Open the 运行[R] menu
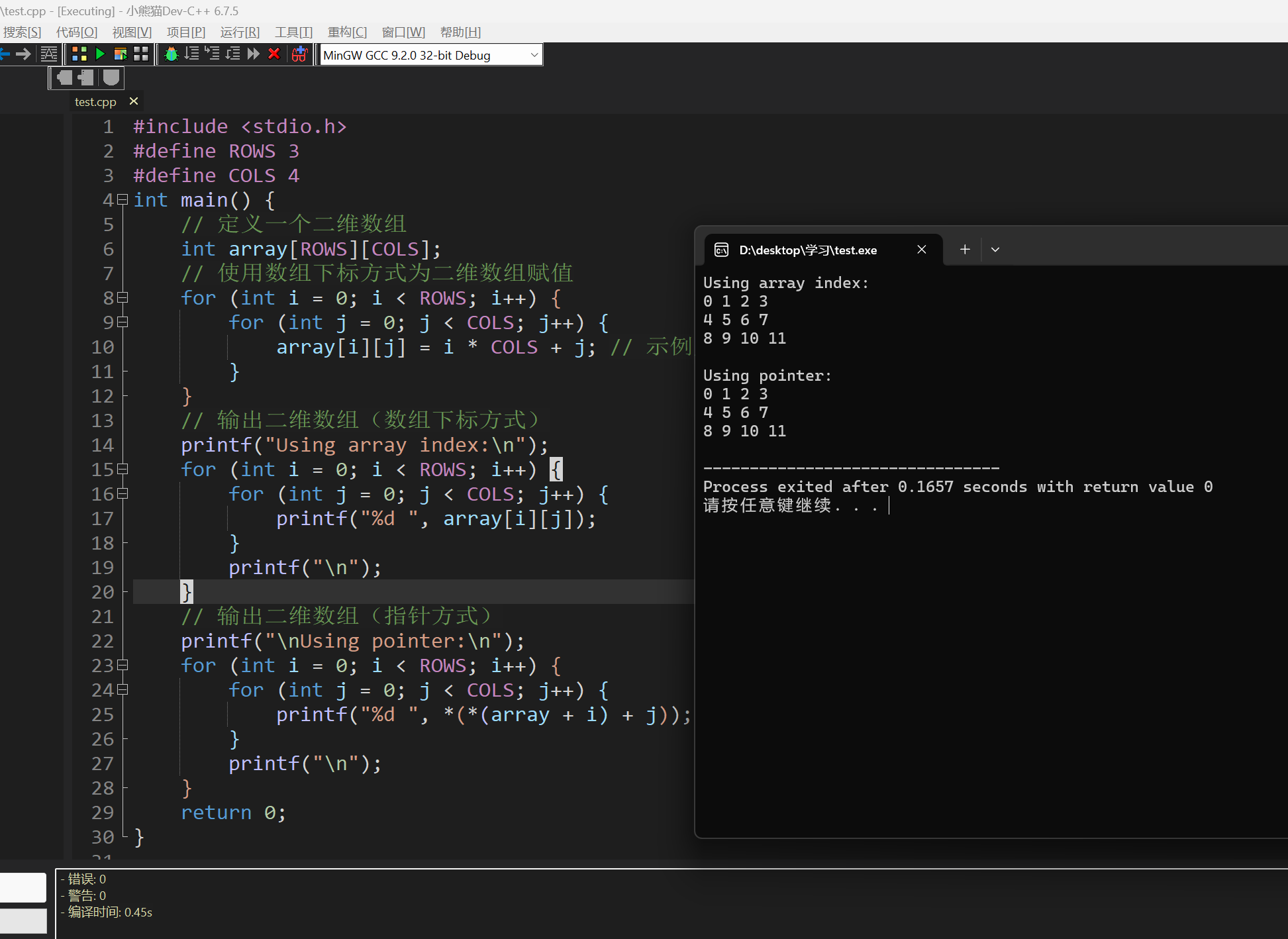Screen dimensions: 1288x939 point(240,32)
